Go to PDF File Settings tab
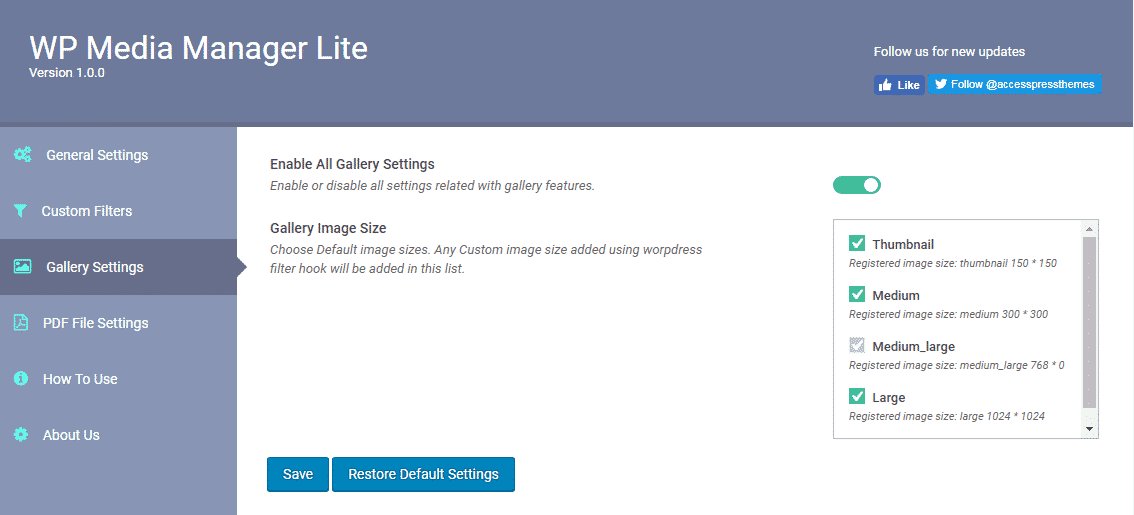Screen dimensions: 1134x515 click(x=119, y=323)
